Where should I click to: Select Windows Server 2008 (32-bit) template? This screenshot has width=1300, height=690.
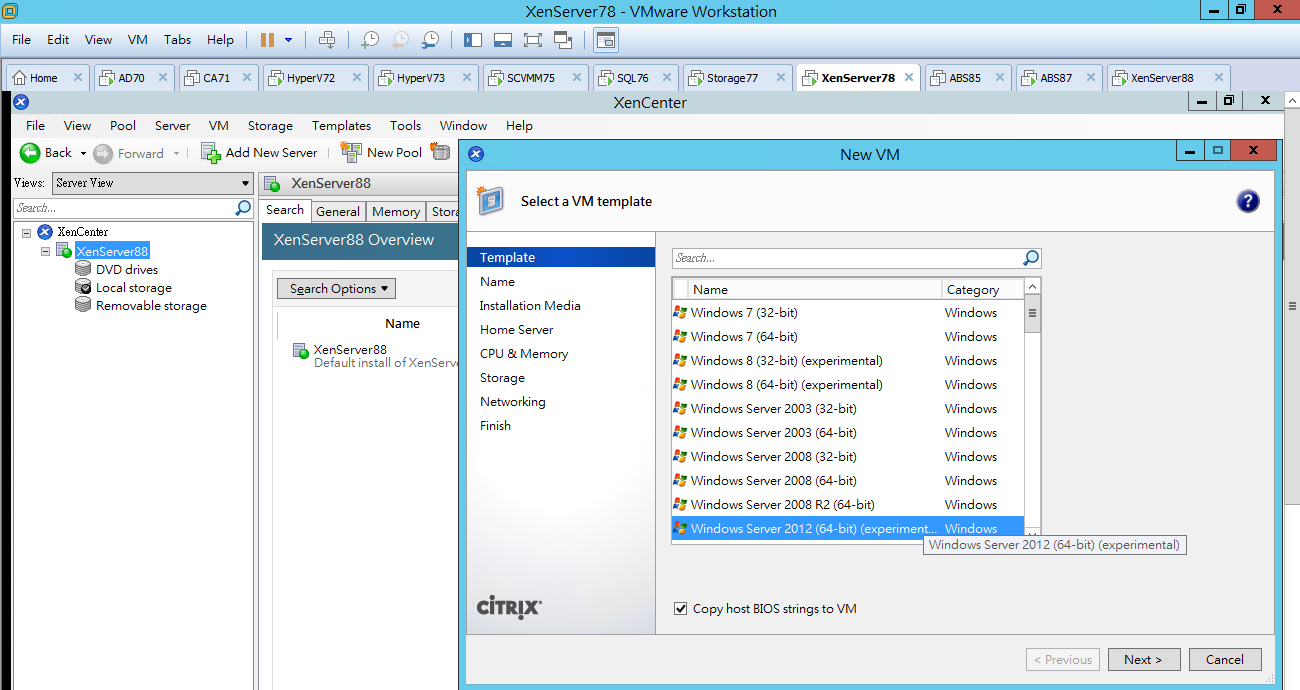pos(848,457)
